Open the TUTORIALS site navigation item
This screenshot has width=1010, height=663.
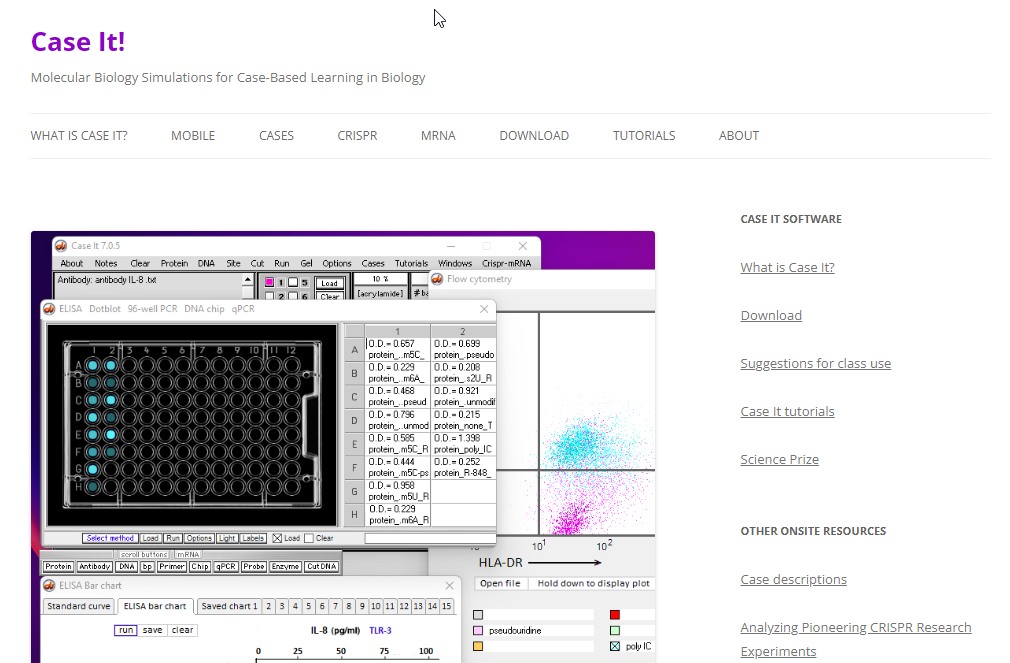(x=644, y=136)
